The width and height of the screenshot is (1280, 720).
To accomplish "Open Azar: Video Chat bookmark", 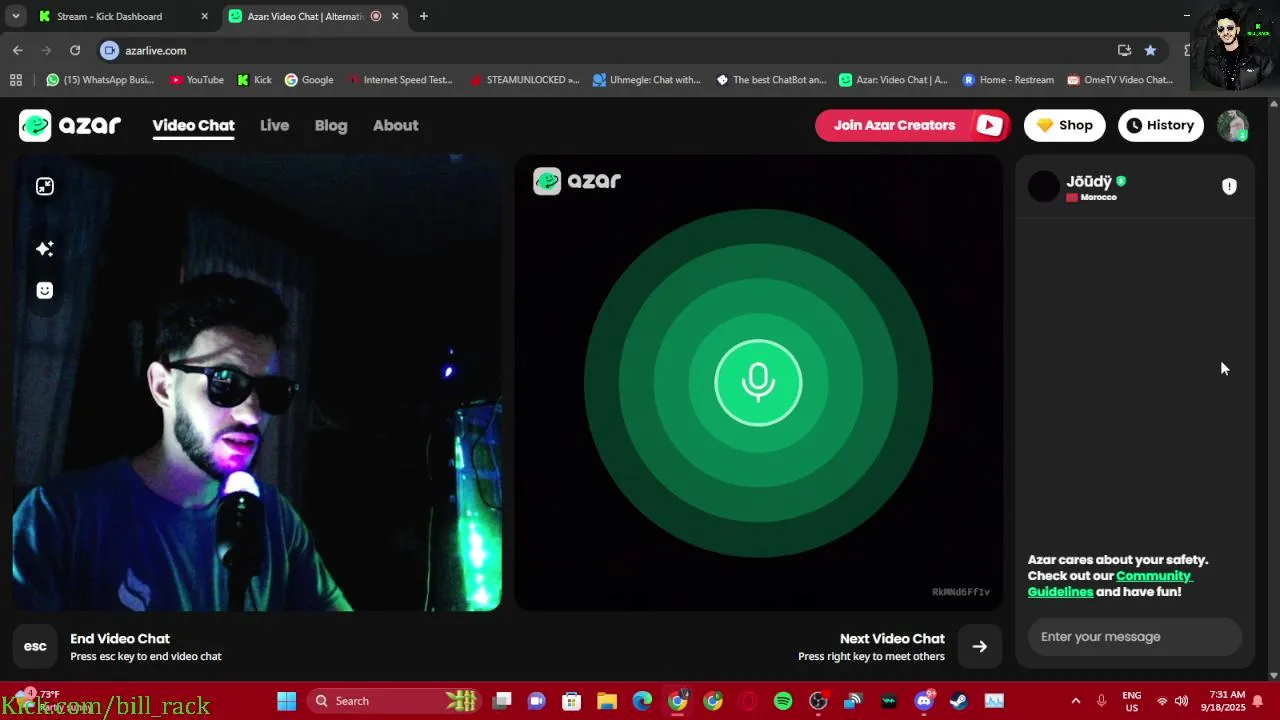I will point(893,80).
